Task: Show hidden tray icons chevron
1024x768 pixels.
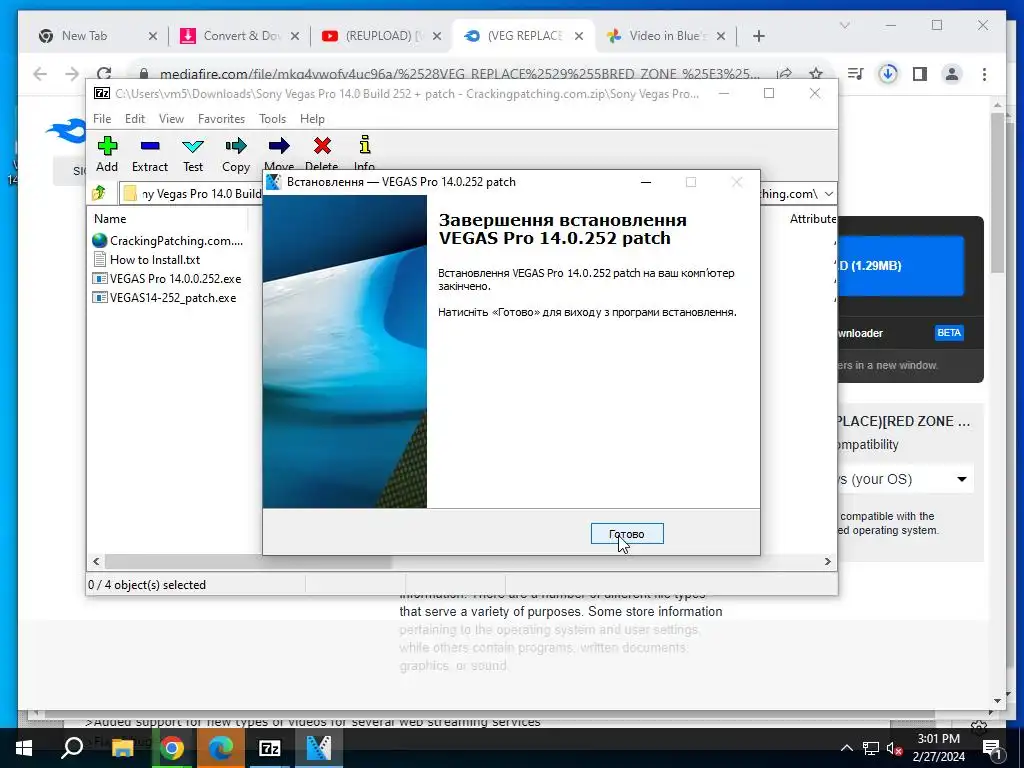Action: pyautogui.click(x=846, y=748)
